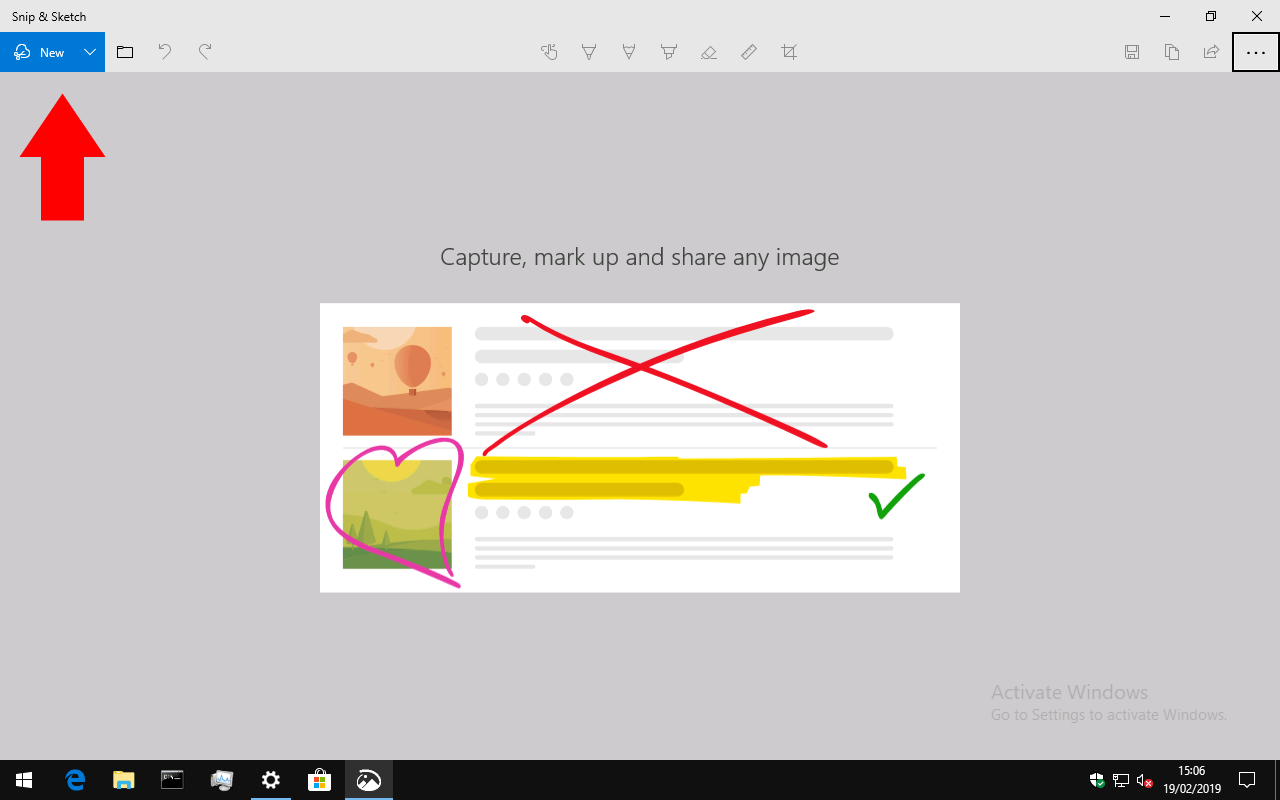Image resolution: width=1280 pixels, height=800 pixels.
Task: Restore down the Snip & Sketch window
Action: click(1211, 16)
